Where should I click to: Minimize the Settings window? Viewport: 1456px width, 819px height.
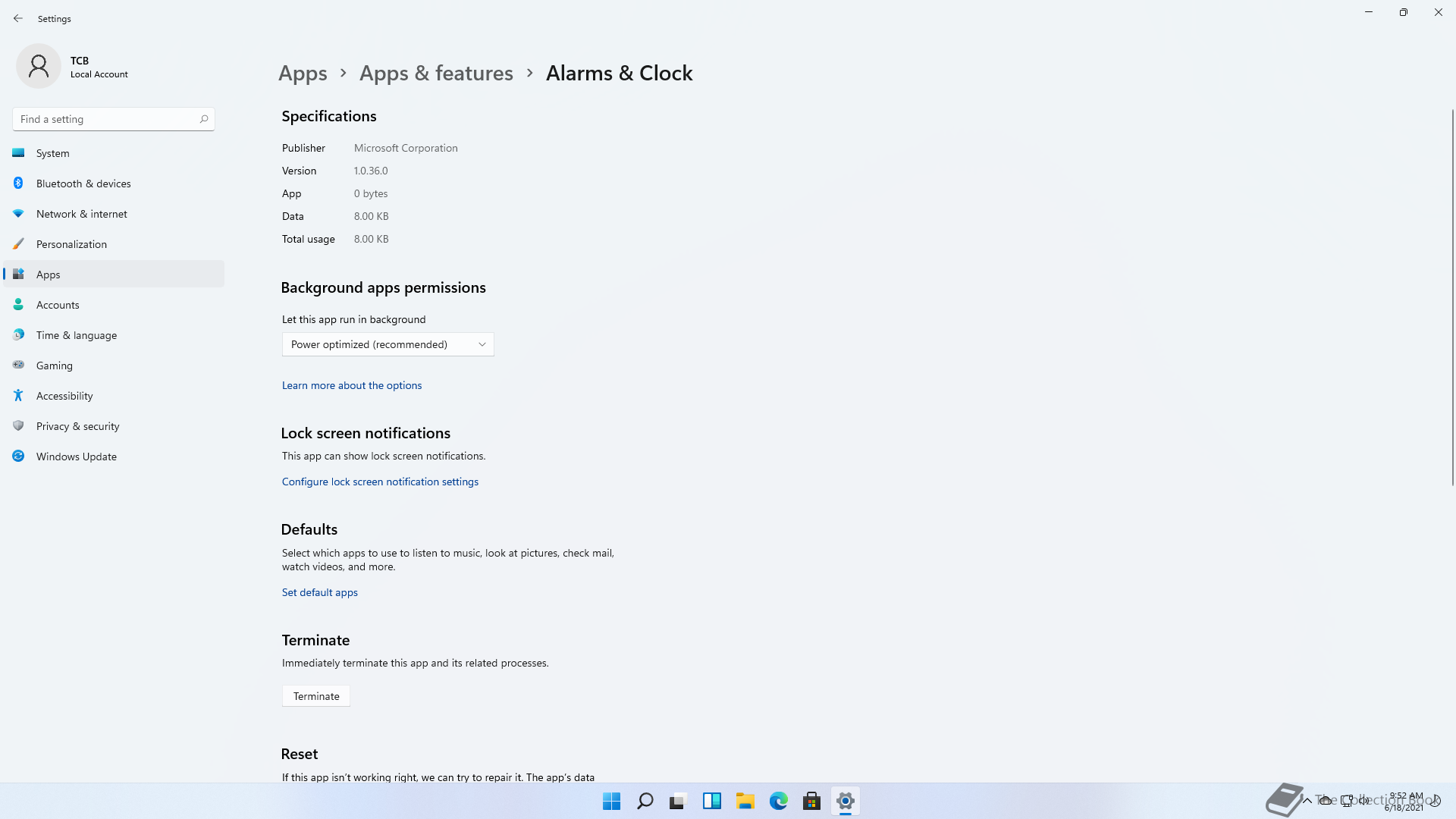click(x=1369, y=12)
